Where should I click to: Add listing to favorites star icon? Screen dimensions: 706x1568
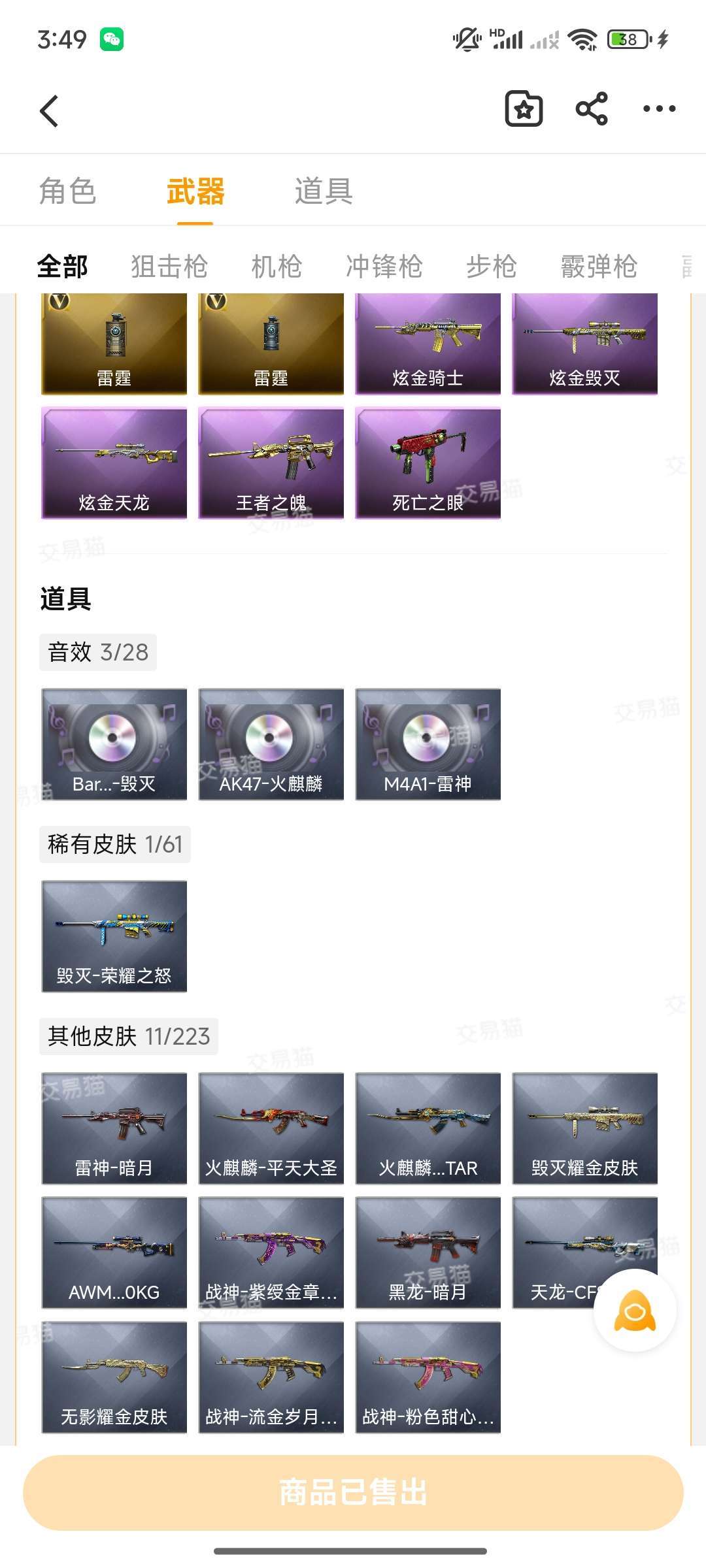click(524, 108)
